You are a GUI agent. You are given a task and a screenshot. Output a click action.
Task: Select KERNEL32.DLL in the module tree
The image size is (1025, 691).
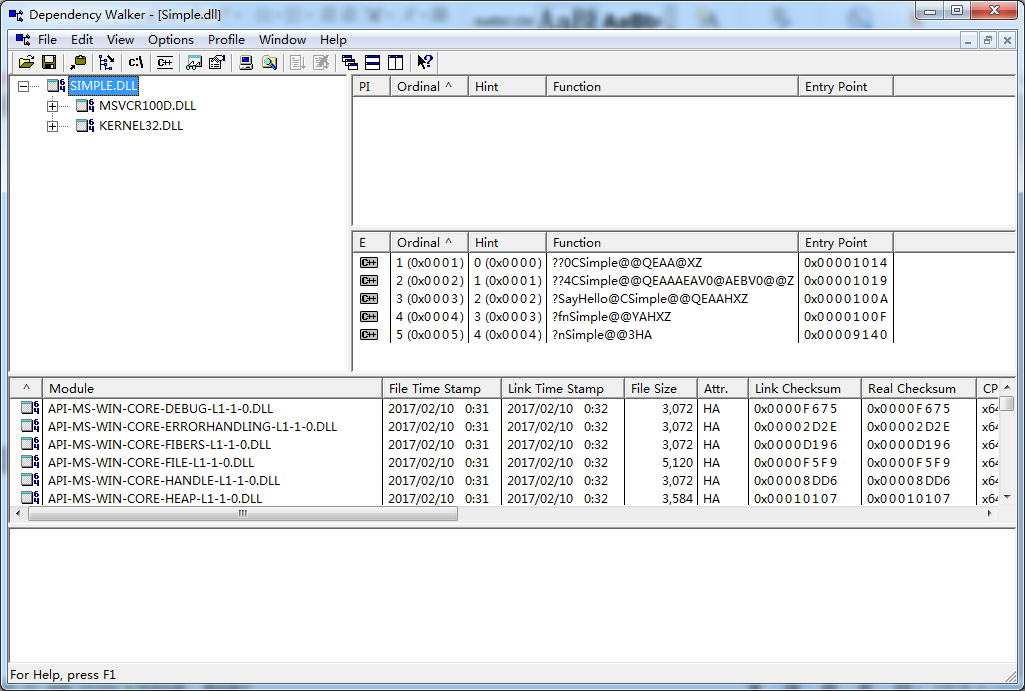click(x=141, y=126)
